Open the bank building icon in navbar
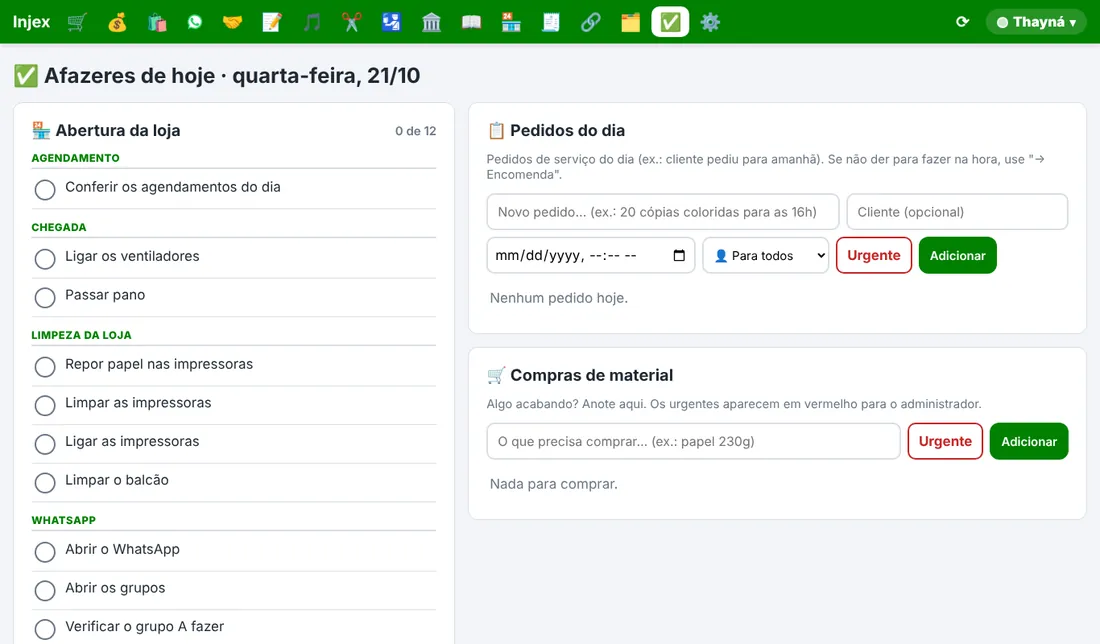 431,22
